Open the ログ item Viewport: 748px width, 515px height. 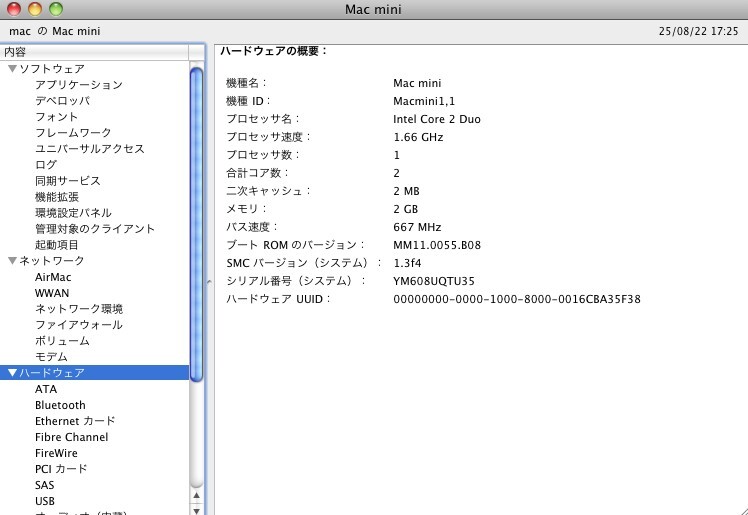pyautogui.click(x=46, y=165)
